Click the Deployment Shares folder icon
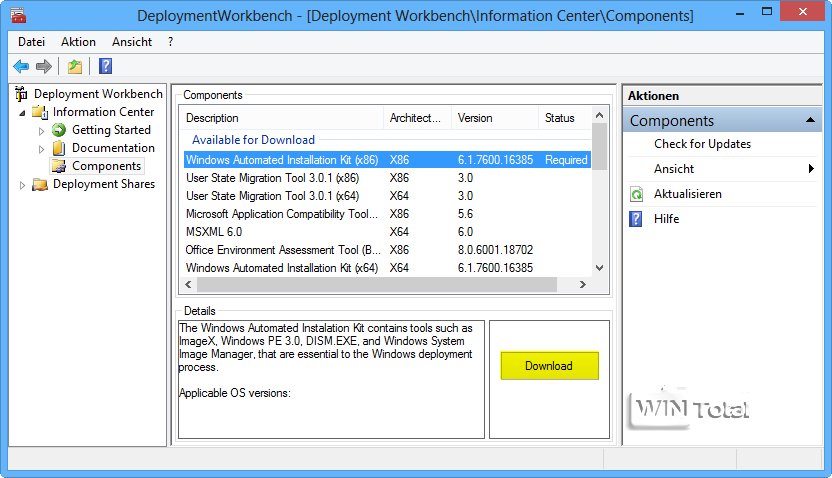Viewport: 832px width, 478px height. click(40, 184)
